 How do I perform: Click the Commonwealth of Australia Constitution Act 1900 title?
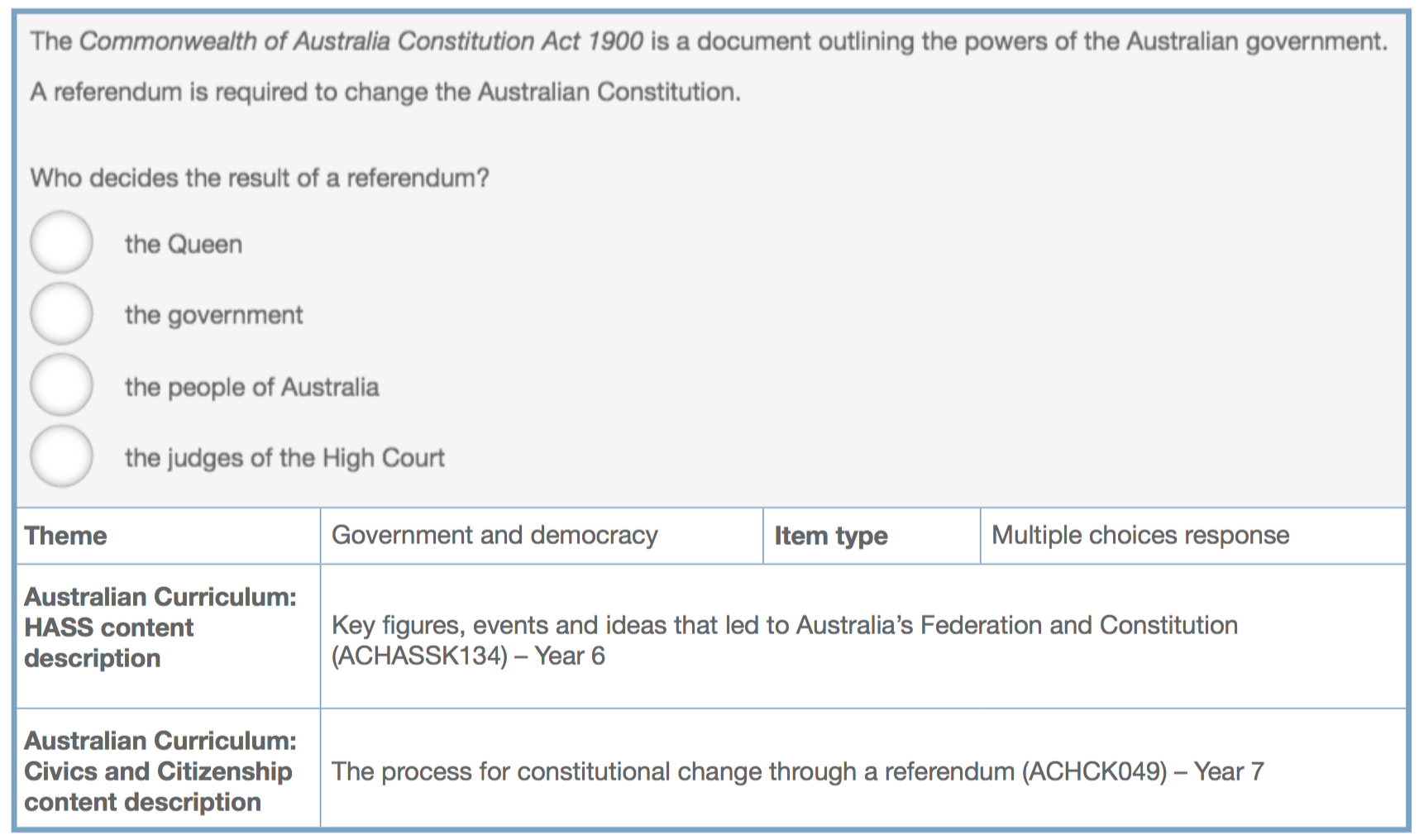pos(361,41)
